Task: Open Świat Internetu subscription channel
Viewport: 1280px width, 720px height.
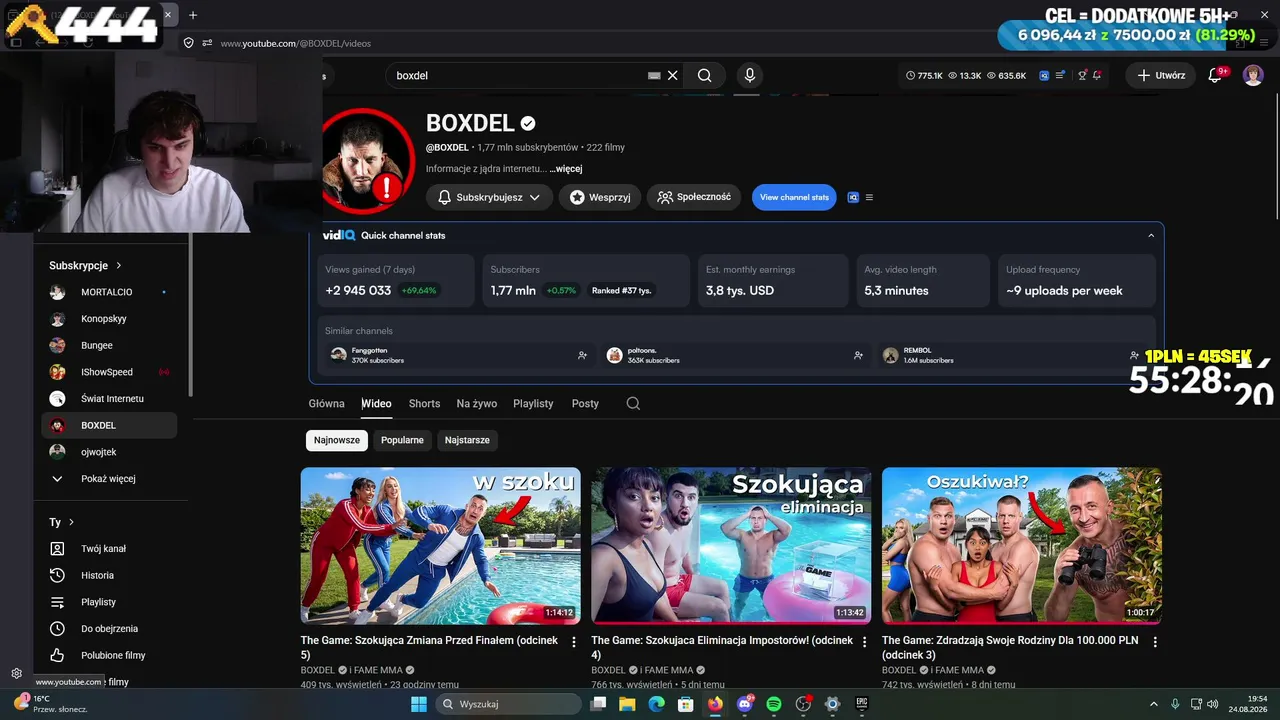Action: [x=109, y=399]
